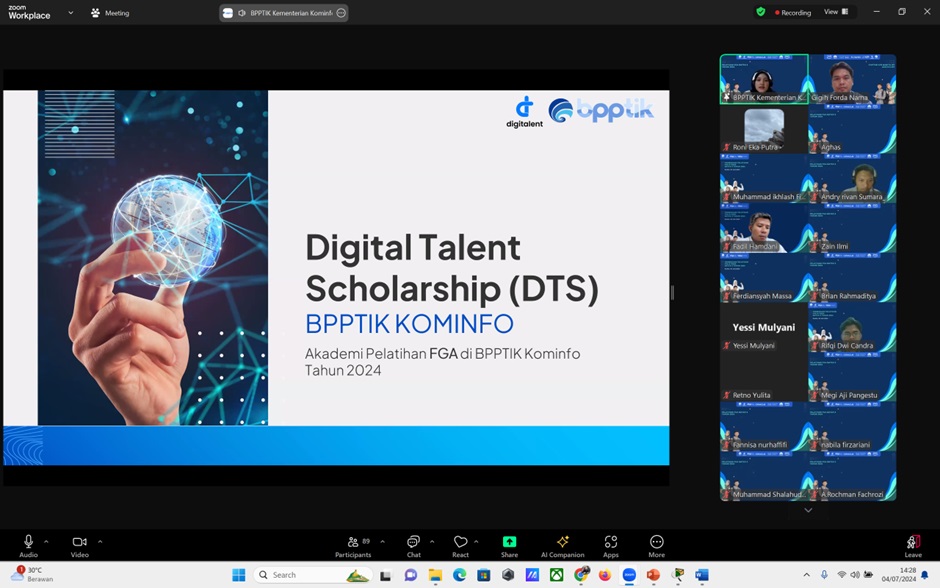940x588 pixels.
Task: Click the green encryption shield icon
Action: (761, 12)
